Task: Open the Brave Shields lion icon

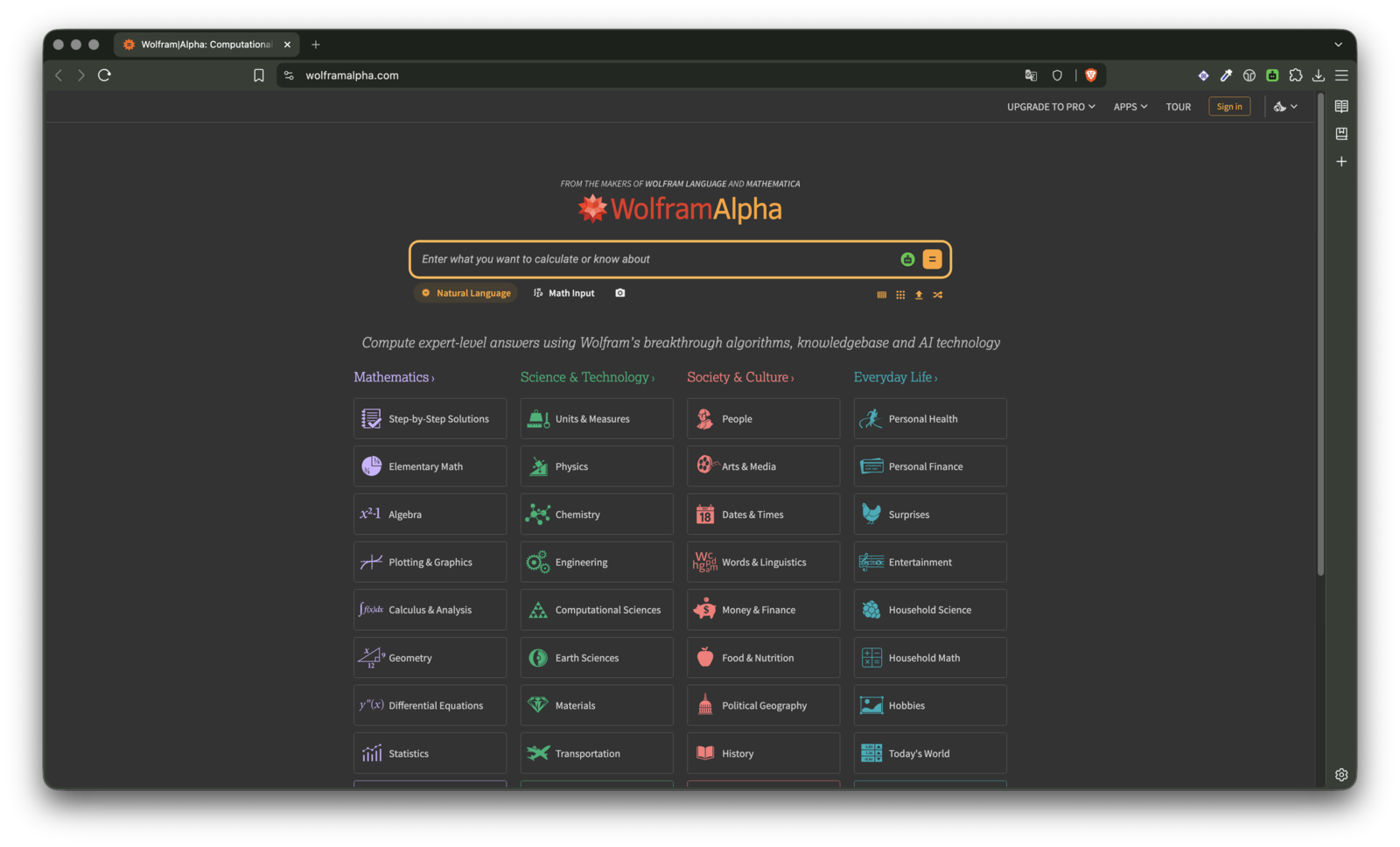Action: pos(1091,75)
